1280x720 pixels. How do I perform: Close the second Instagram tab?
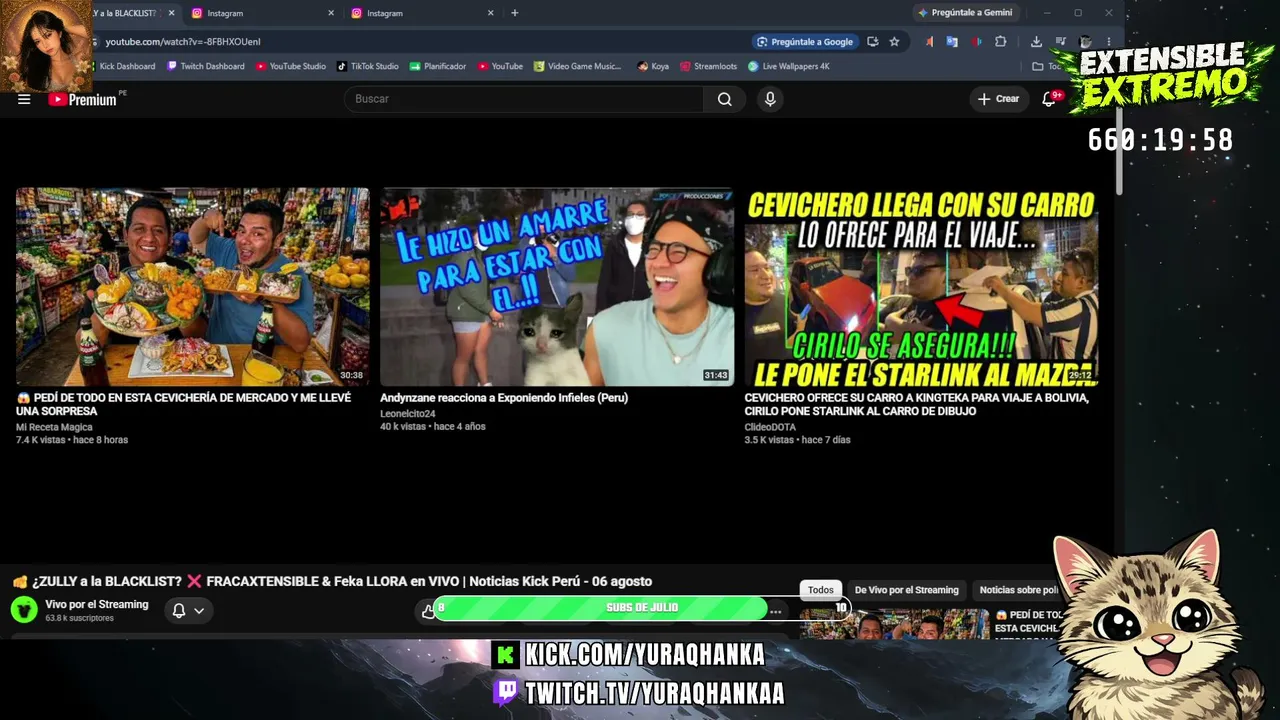(490, 13)
